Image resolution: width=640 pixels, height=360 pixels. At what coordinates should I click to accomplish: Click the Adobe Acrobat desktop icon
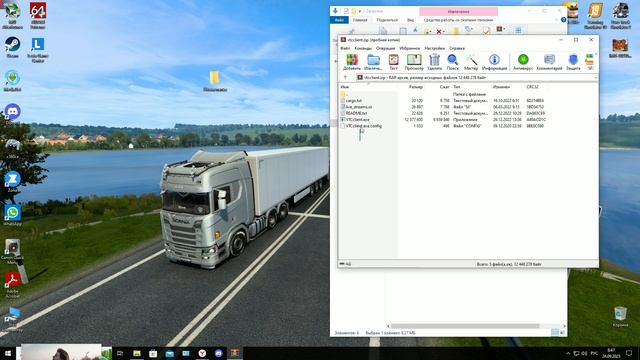tap(12, 285)
